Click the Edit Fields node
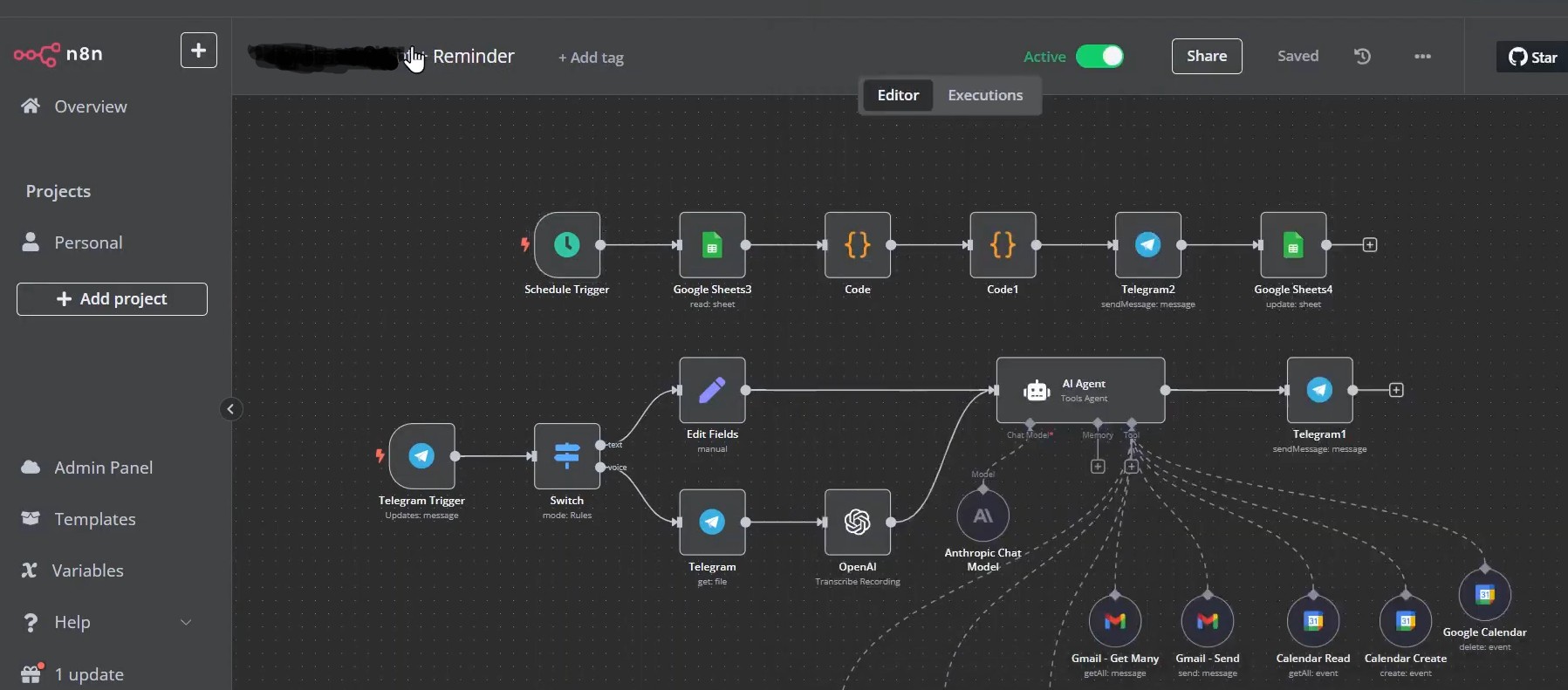 click(712, 390)
